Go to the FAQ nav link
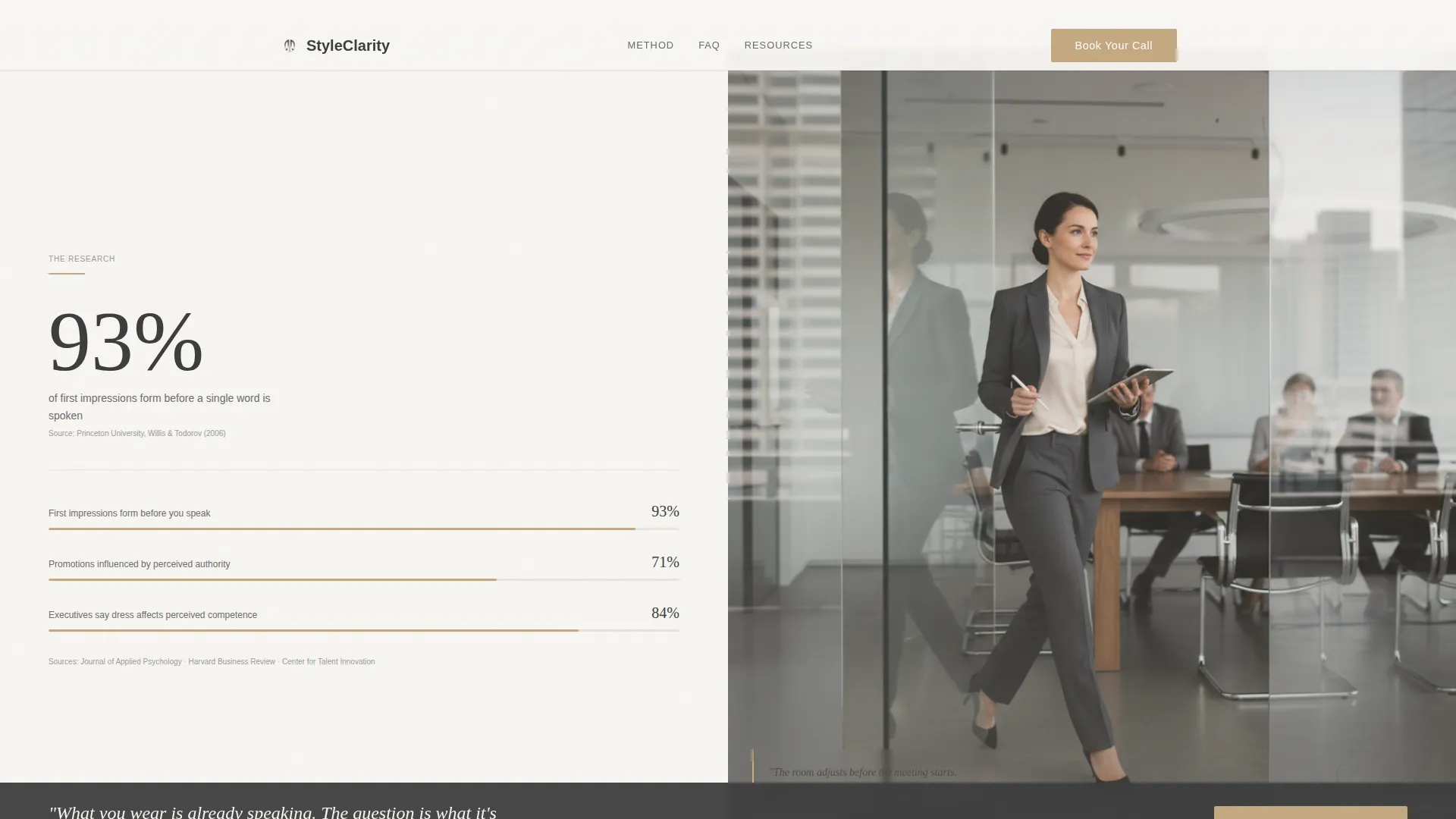1456x819 pixels. tap(709, 45)
